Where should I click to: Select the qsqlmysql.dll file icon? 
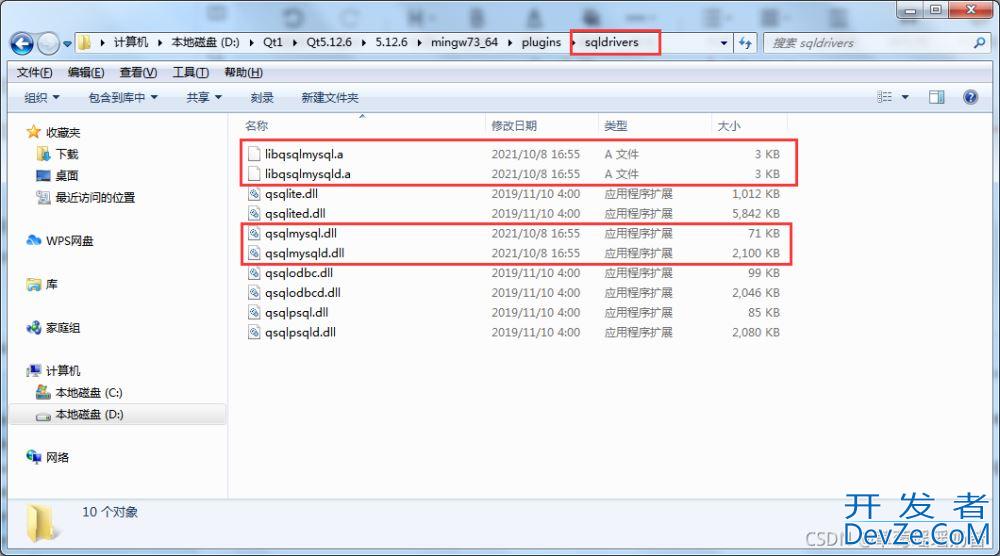click(254, 233)
